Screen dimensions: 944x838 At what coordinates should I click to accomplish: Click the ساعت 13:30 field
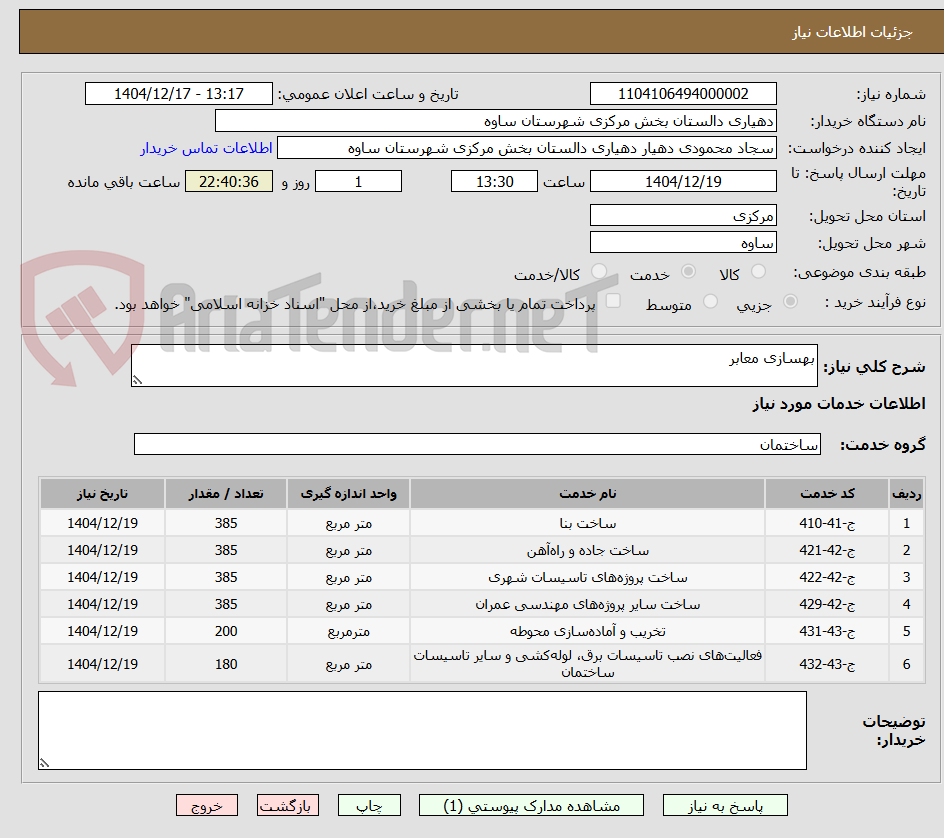click(494, 181)
